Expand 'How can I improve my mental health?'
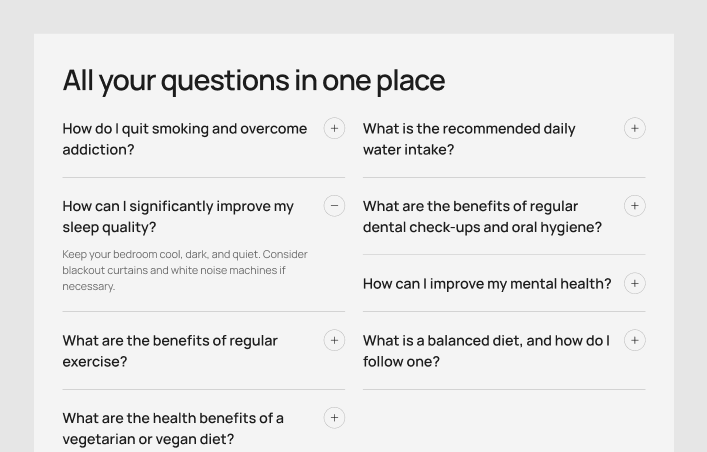 point(487,283)
